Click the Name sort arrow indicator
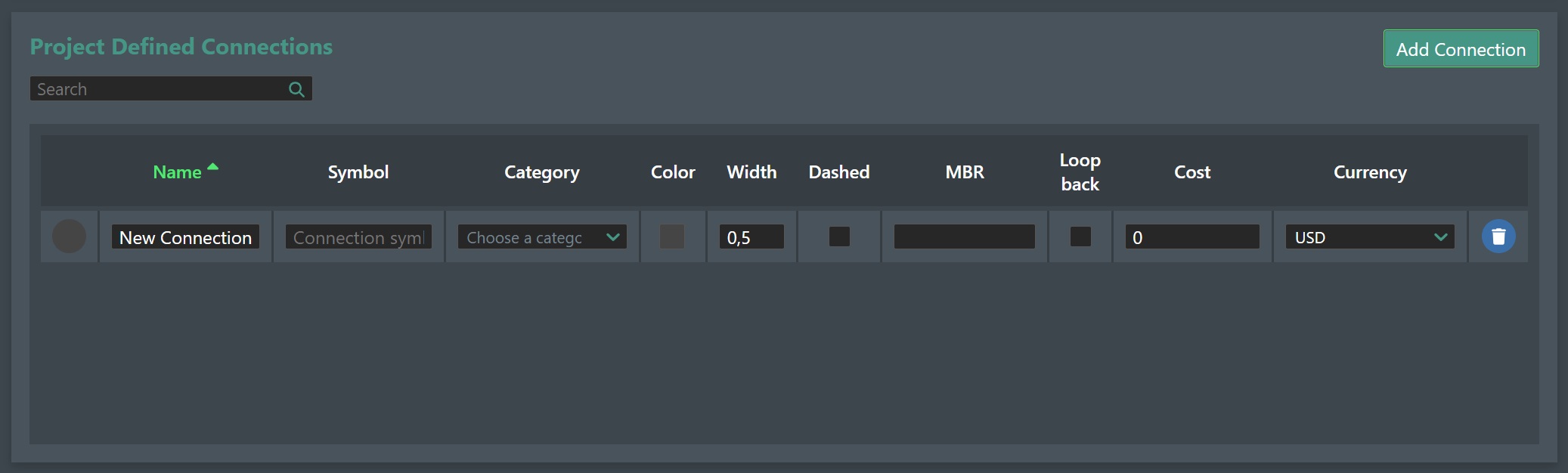This screenshot has height=473, width=1568. tap(213, 167)
